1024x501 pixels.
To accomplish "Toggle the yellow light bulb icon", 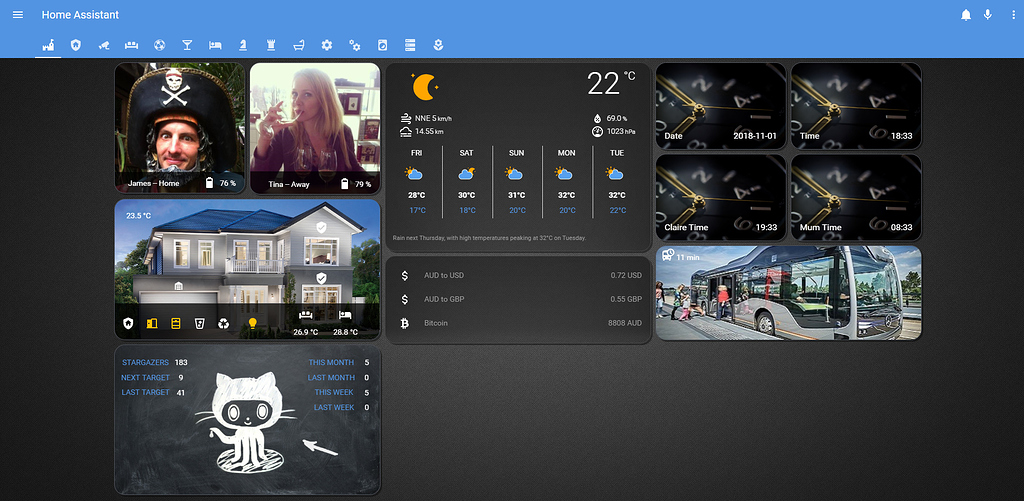I will 252,323.
